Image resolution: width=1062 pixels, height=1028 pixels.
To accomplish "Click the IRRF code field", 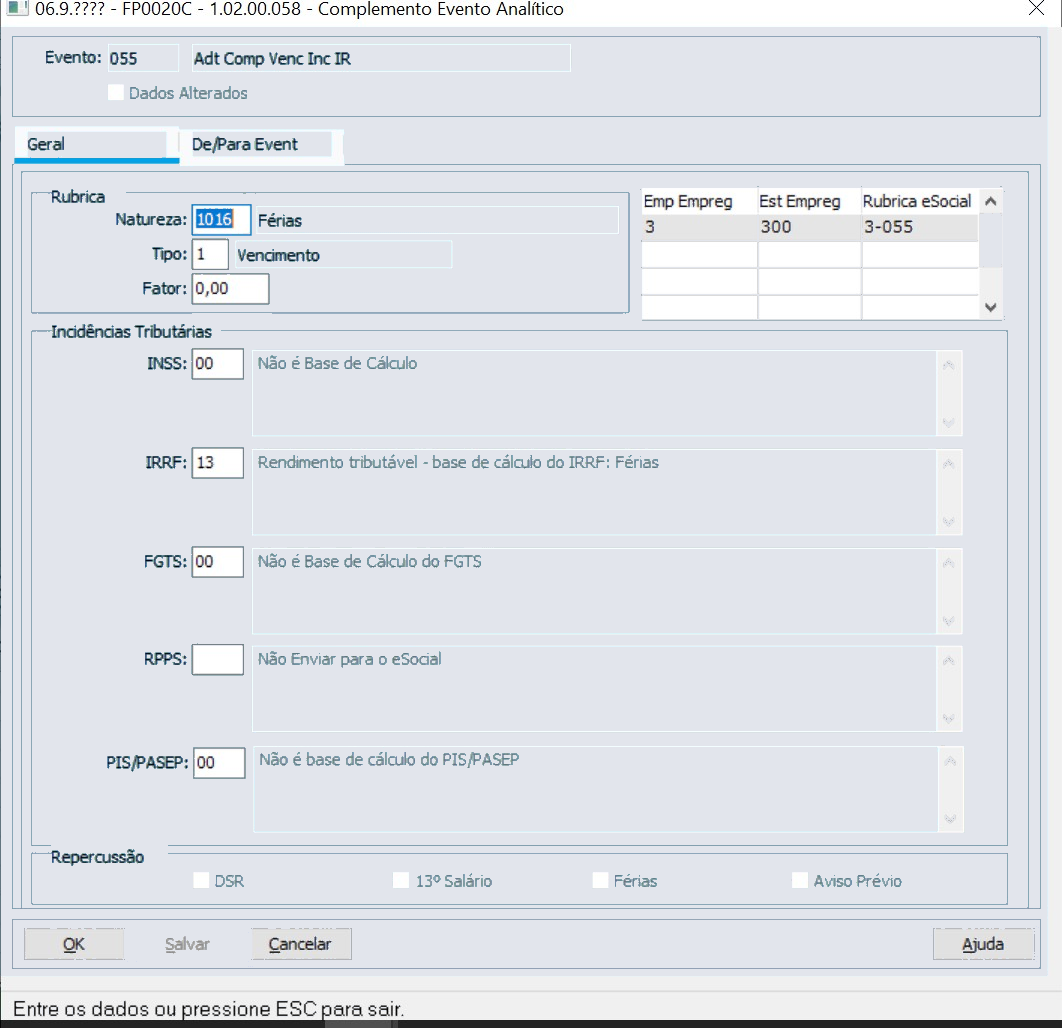I will [217, 463].
